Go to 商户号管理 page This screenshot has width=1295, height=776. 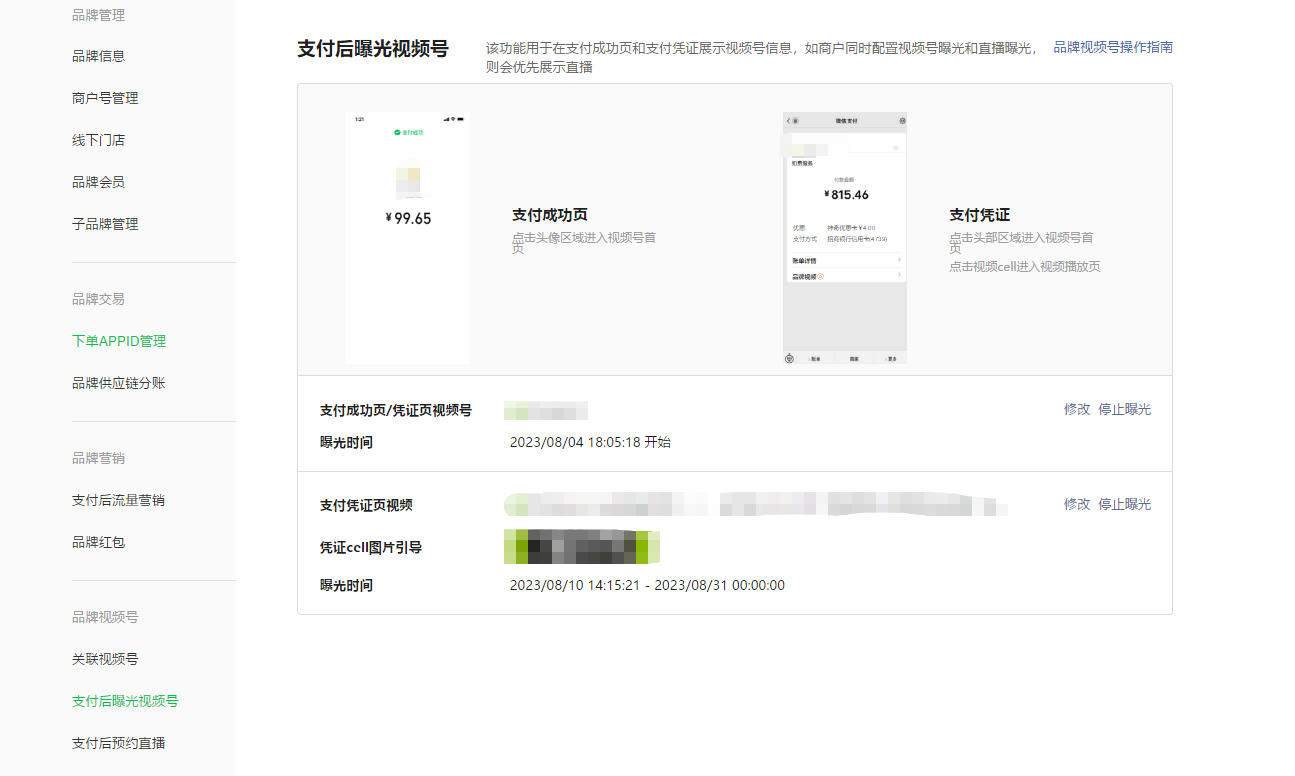pyautogui.click(x=105, y=98)
